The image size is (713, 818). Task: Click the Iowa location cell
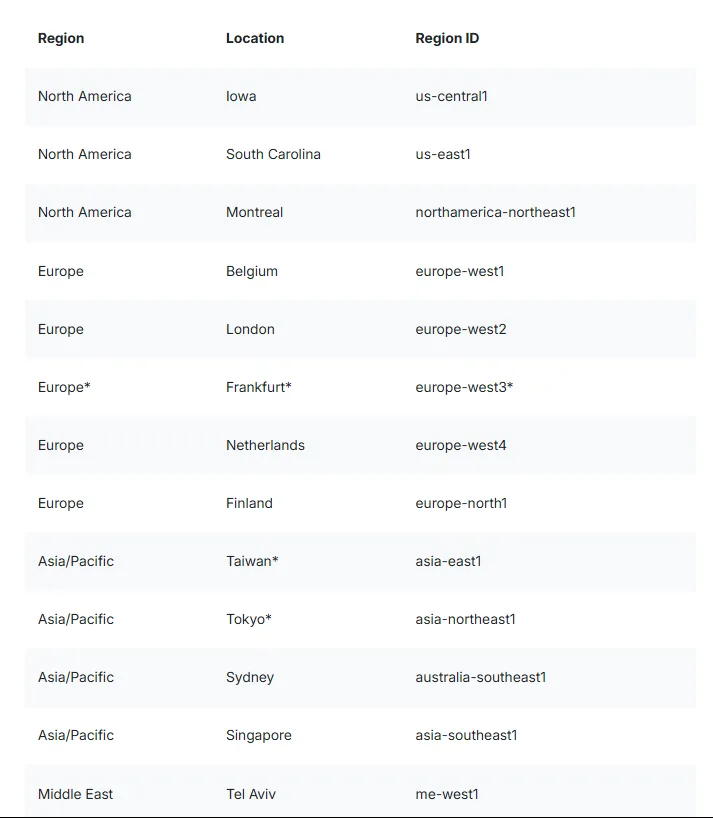pyautogui.click(x=241, y=97)
